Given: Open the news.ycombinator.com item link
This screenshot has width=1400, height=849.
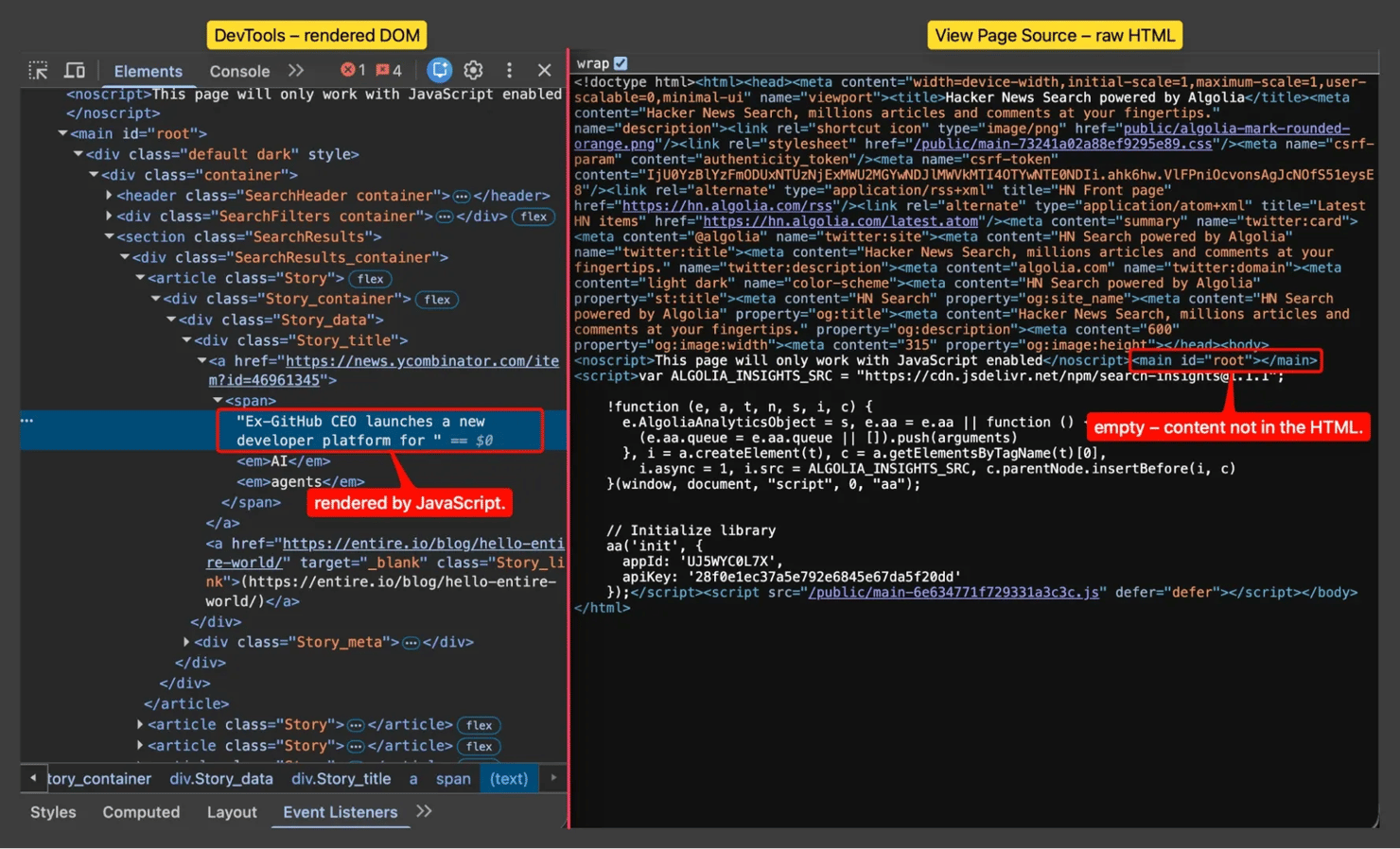Looking at the screenshot, I should 384,371.
